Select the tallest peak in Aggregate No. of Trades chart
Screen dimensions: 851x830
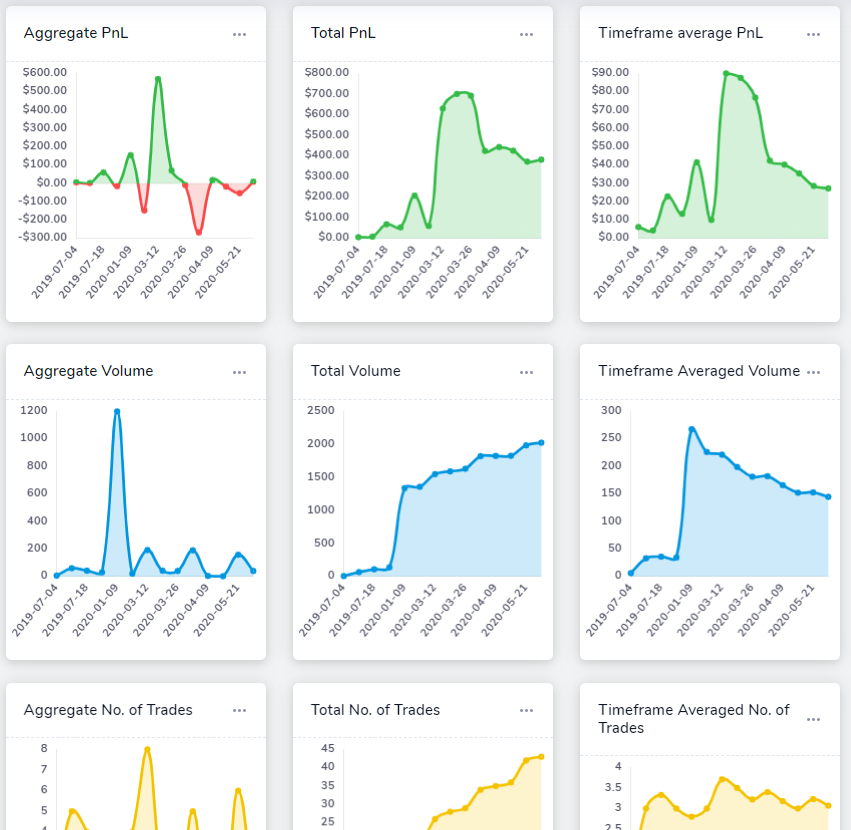click(147, 750)
